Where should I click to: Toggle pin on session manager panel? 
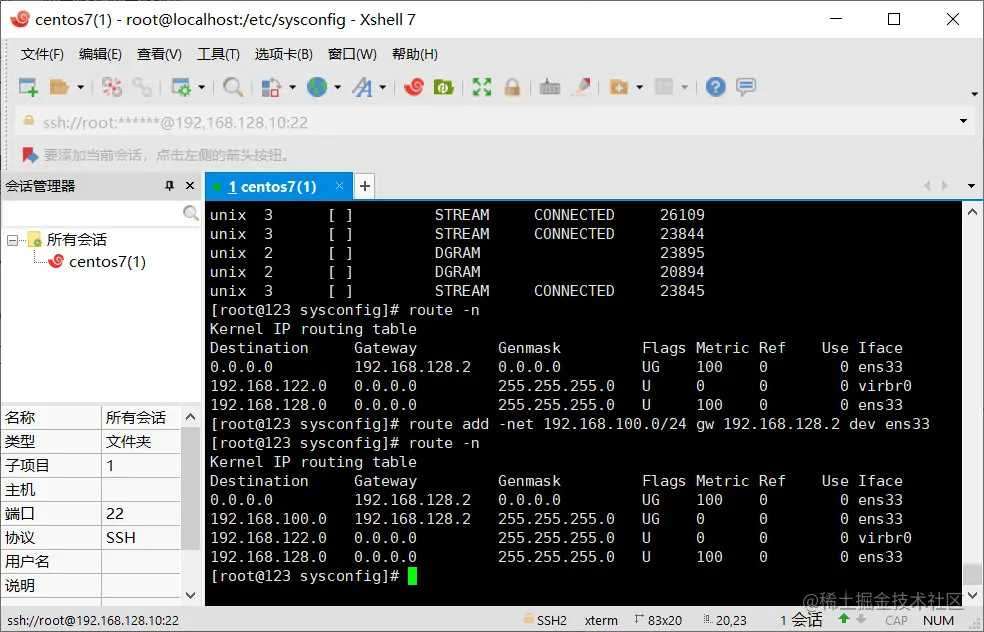[x=169, y=186]
